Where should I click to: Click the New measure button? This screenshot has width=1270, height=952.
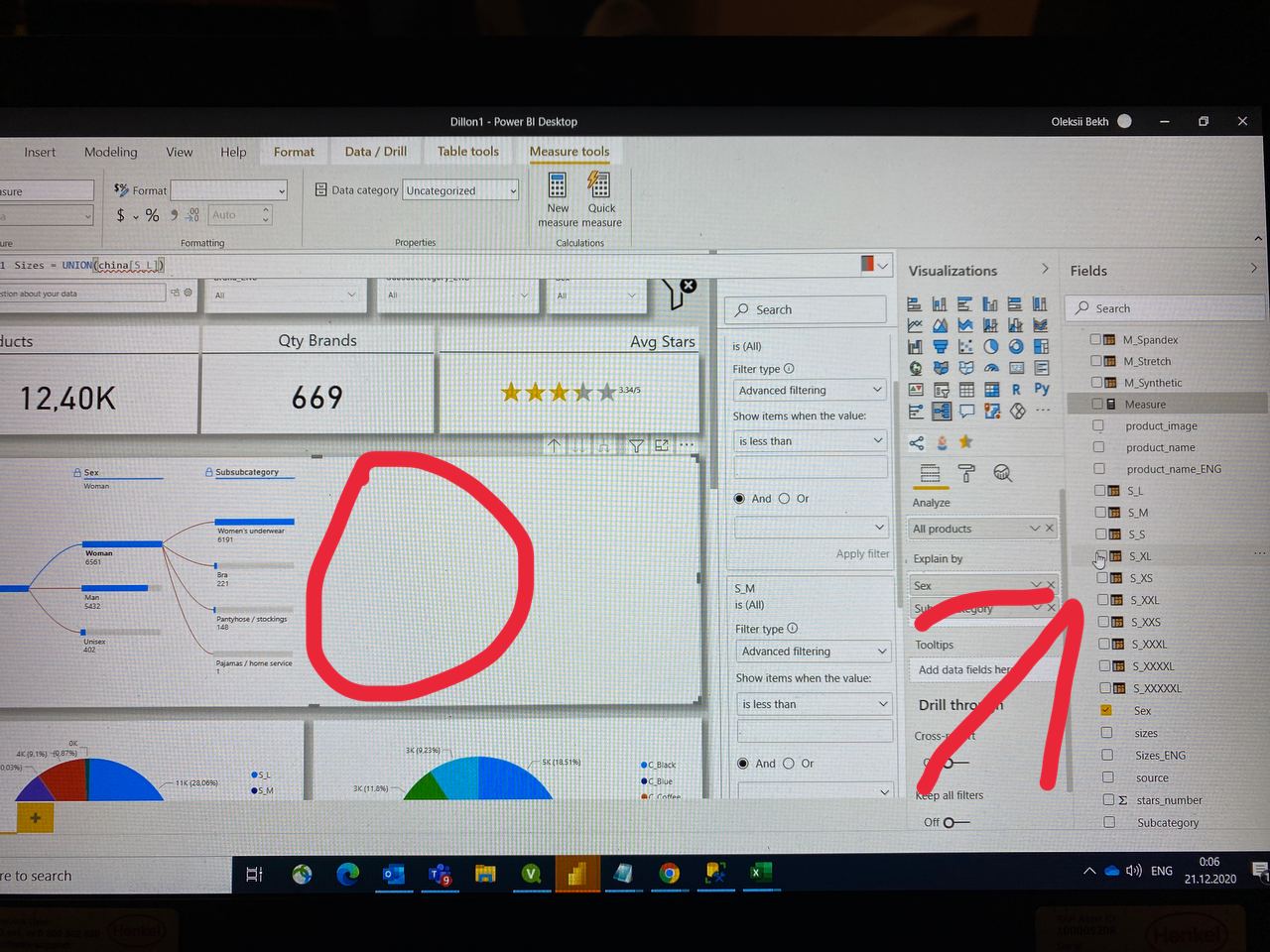pos(558,198)
